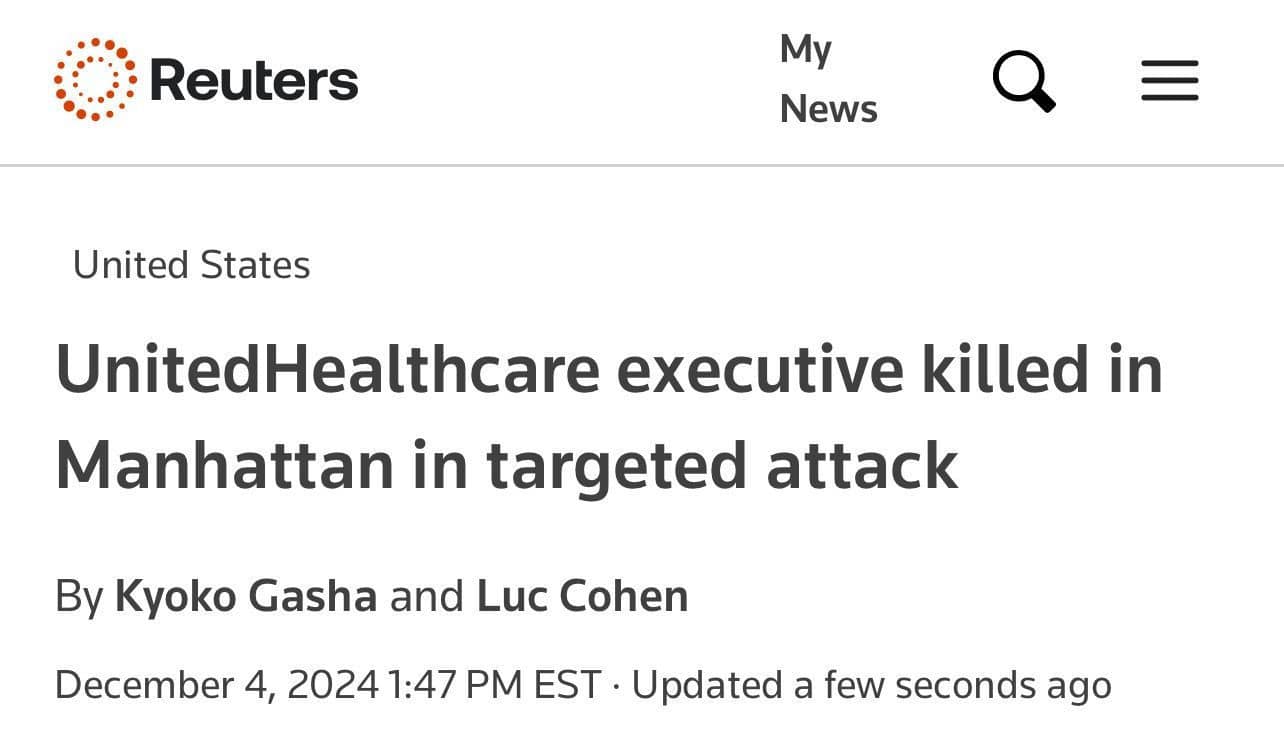Open the United States section link

click(x=192, y=265)
